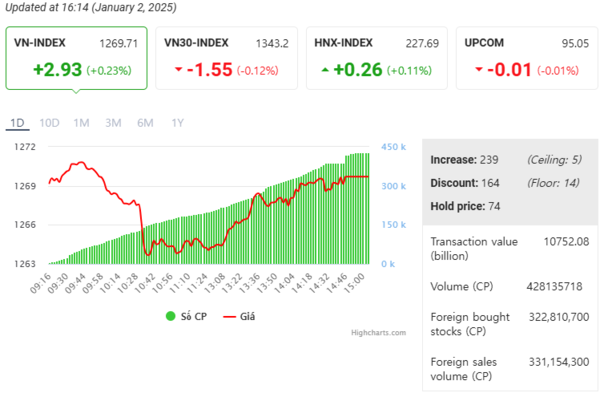Click the 15:00 time label on chart axis
The image size is (600, 393).
tap(355, 284)
